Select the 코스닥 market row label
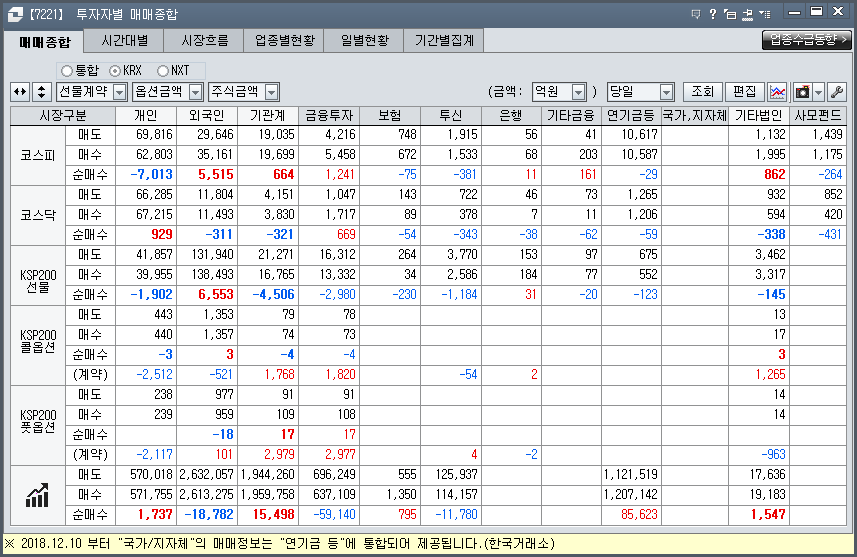The width and height of the screenshot is (857, 557). (x=38, y=215)
